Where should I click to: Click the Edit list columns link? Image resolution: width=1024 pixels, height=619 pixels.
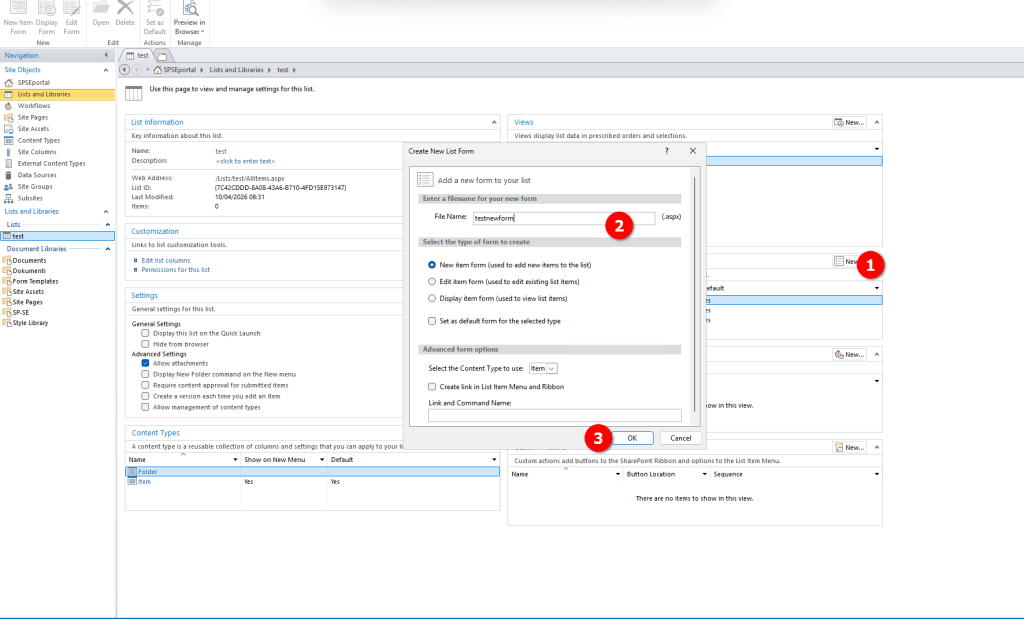pyautogui.click(x=166, y=260)
